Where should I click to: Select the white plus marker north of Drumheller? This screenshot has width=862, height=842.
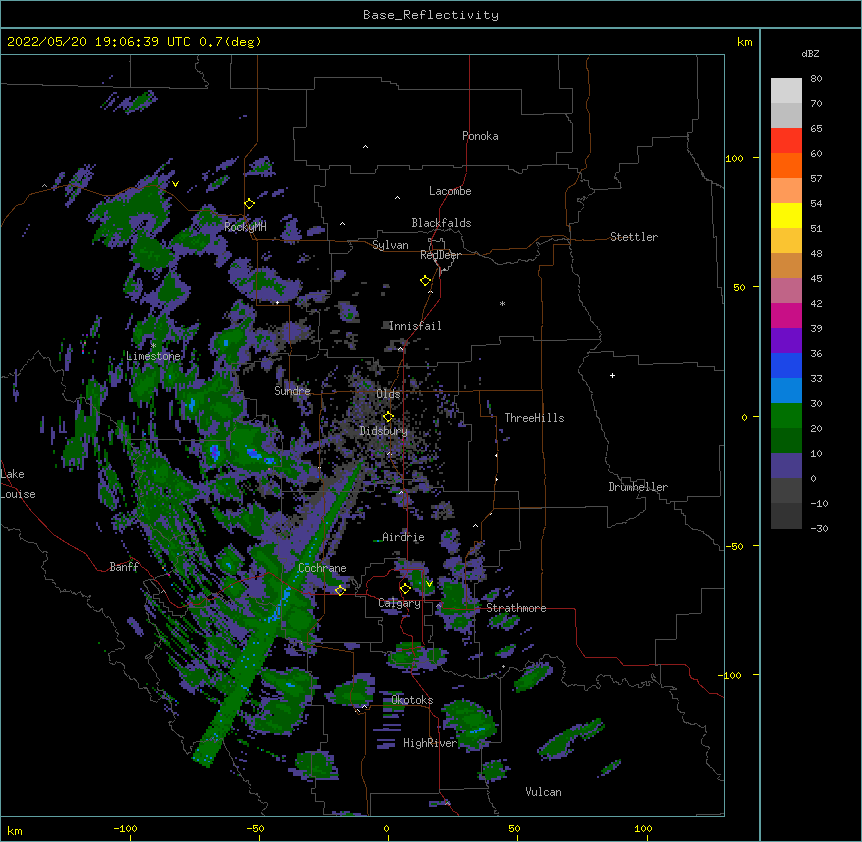[x=612, y=375]
